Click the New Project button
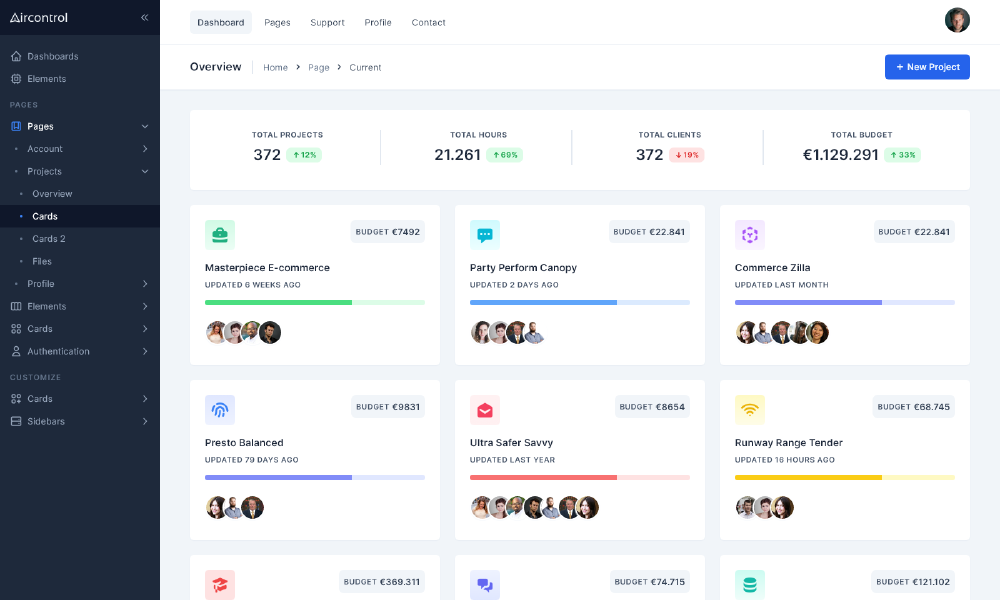The image size is (1000, 600). 927,67
